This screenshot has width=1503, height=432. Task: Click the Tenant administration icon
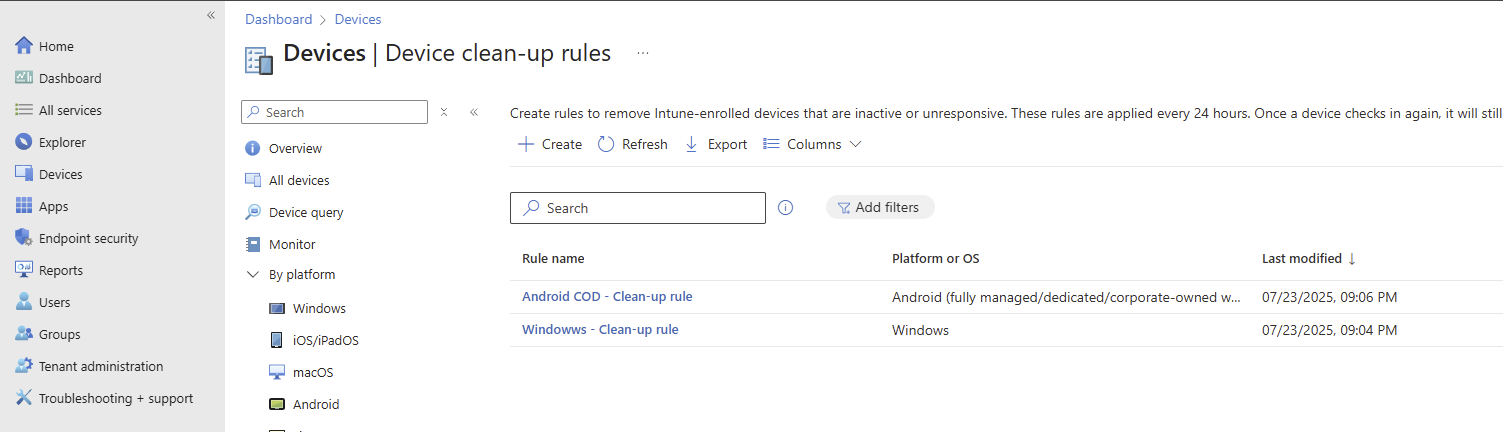(24, 366)
